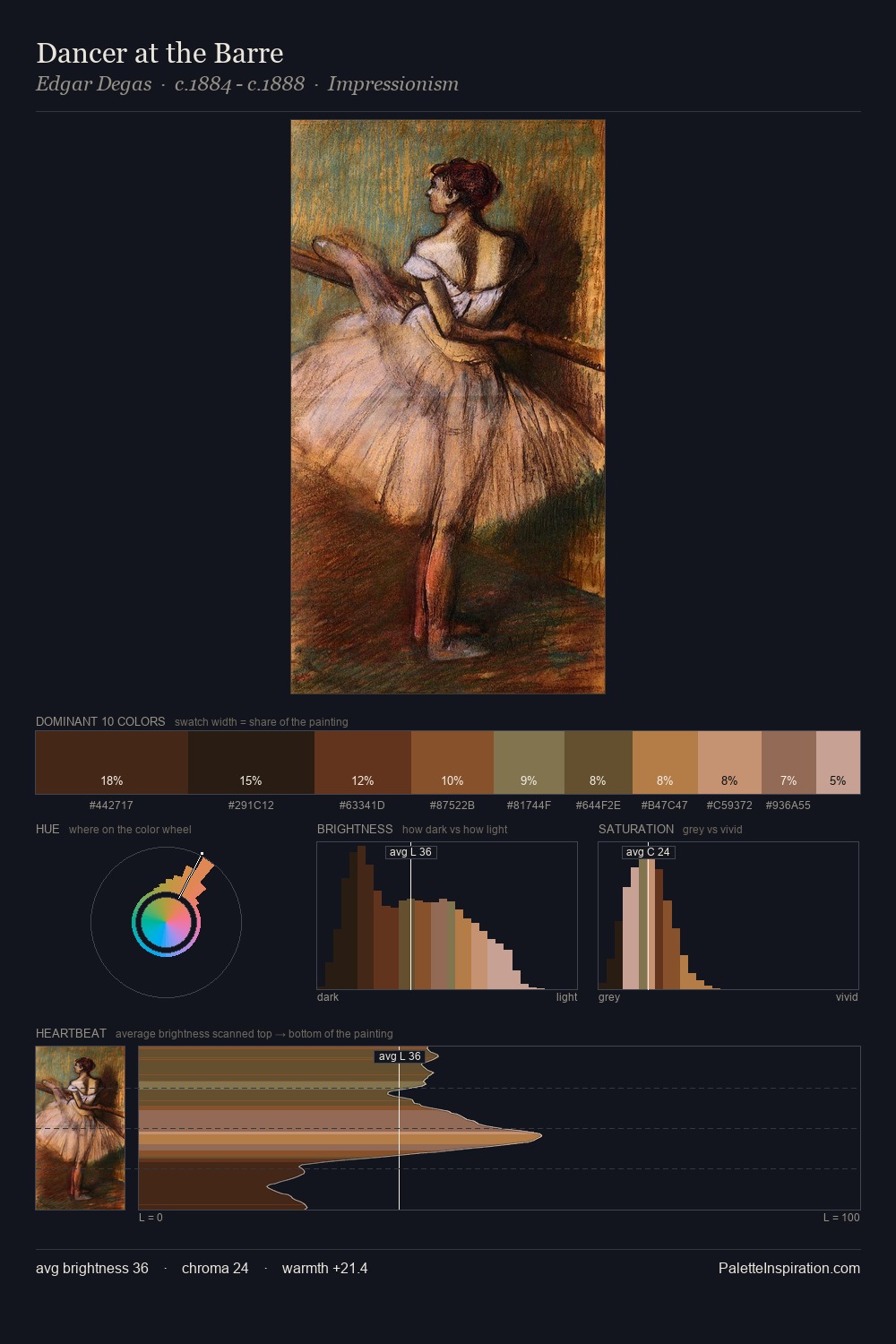
Task: Pick the 8% ochre #B47C47 swatch
Action: coord(665,762)
